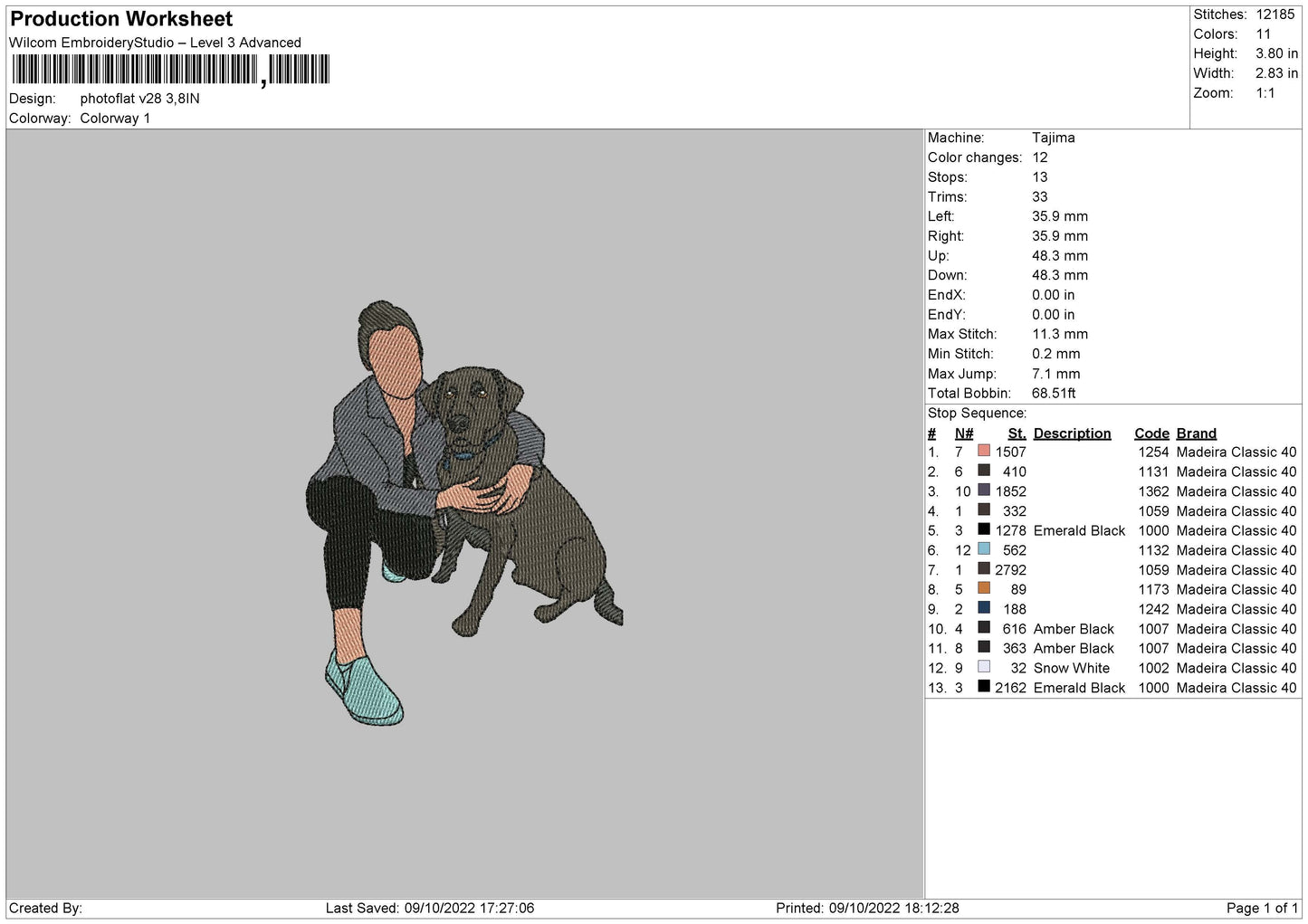Click the barcode under the software name

171,70
